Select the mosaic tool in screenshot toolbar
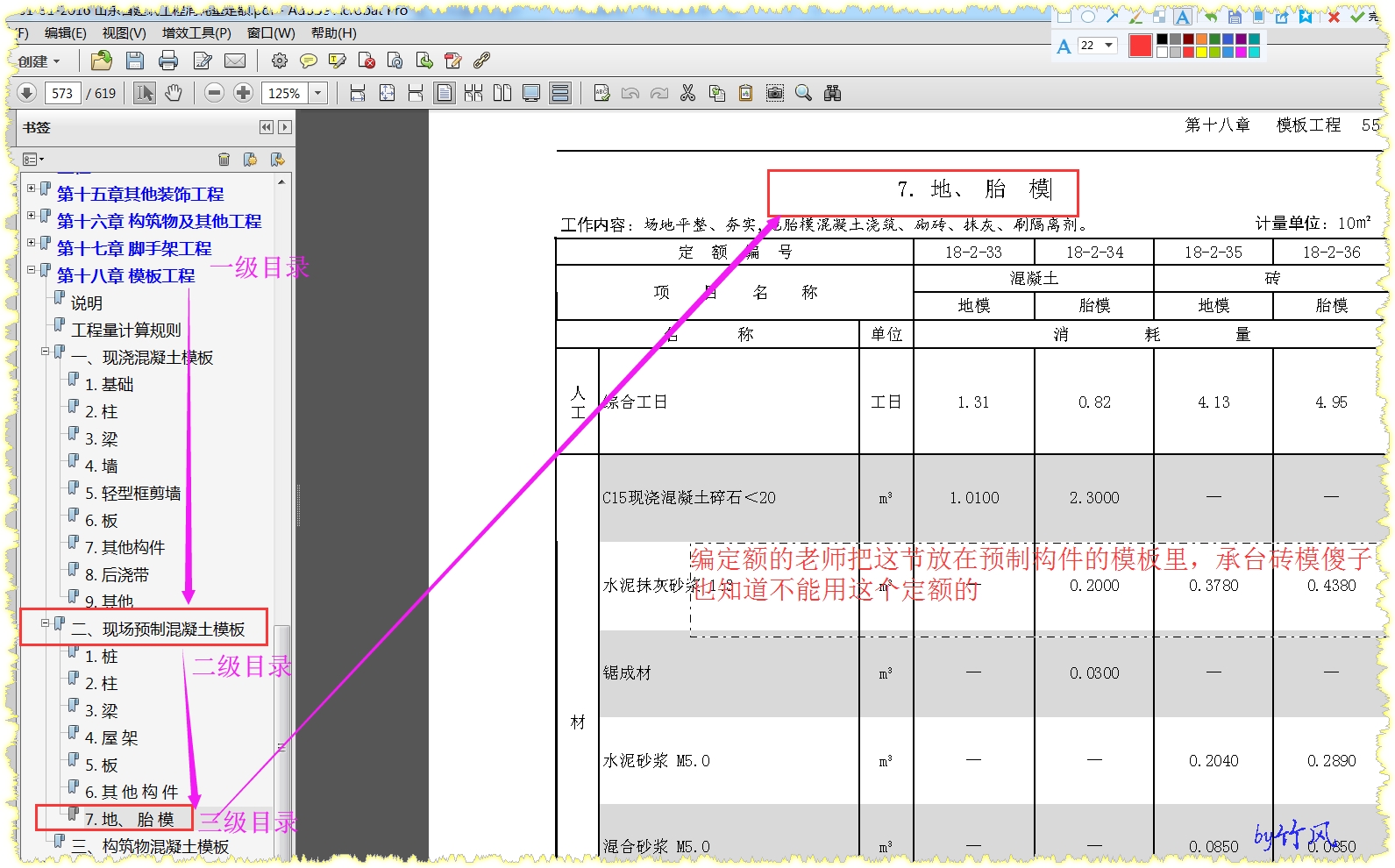This screenshot has height=868, width=1395. click(1159, 17)
